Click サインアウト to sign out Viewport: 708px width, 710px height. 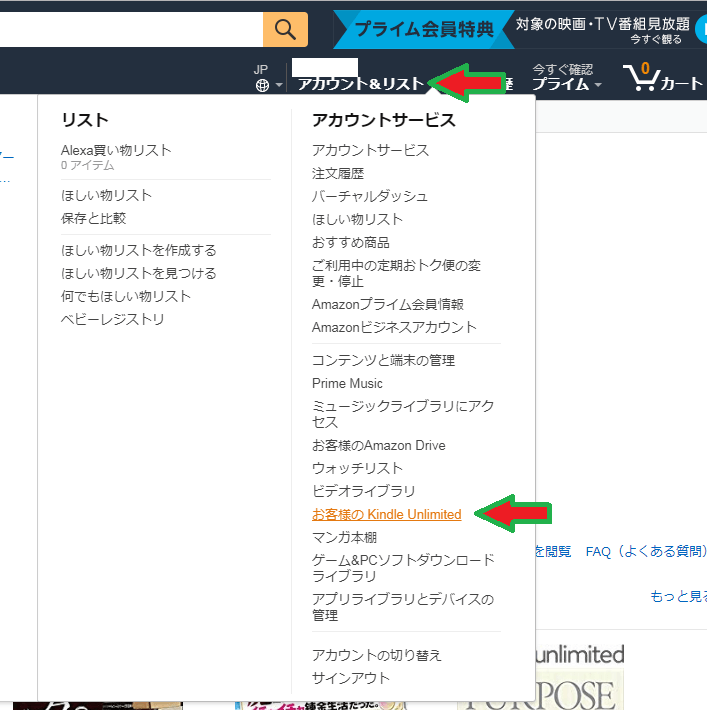point(350,678)
